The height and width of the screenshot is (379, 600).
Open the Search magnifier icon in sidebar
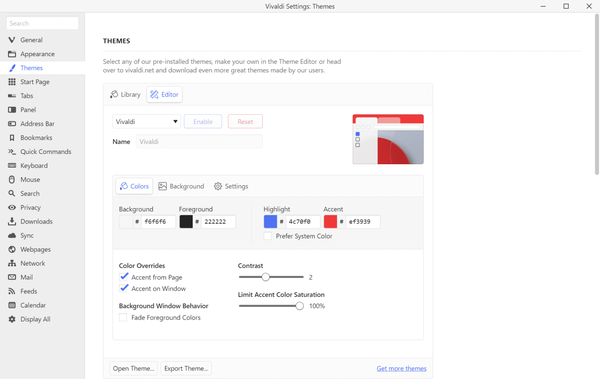point(12,194)
